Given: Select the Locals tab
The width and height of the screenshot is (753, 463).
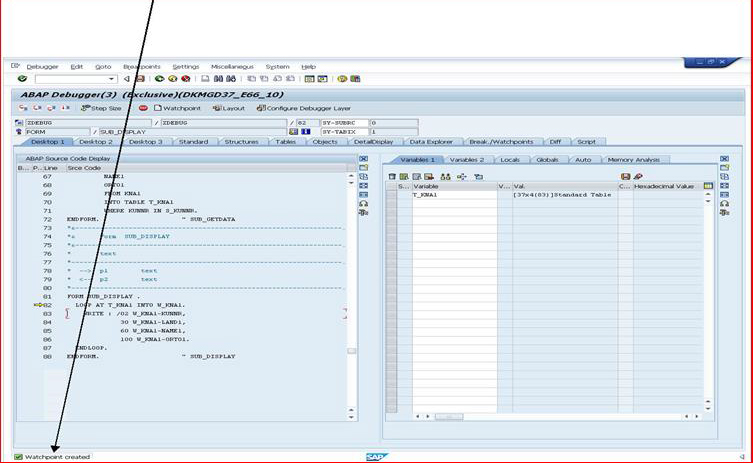Looking at the screenshot, I should pos(510,159).
